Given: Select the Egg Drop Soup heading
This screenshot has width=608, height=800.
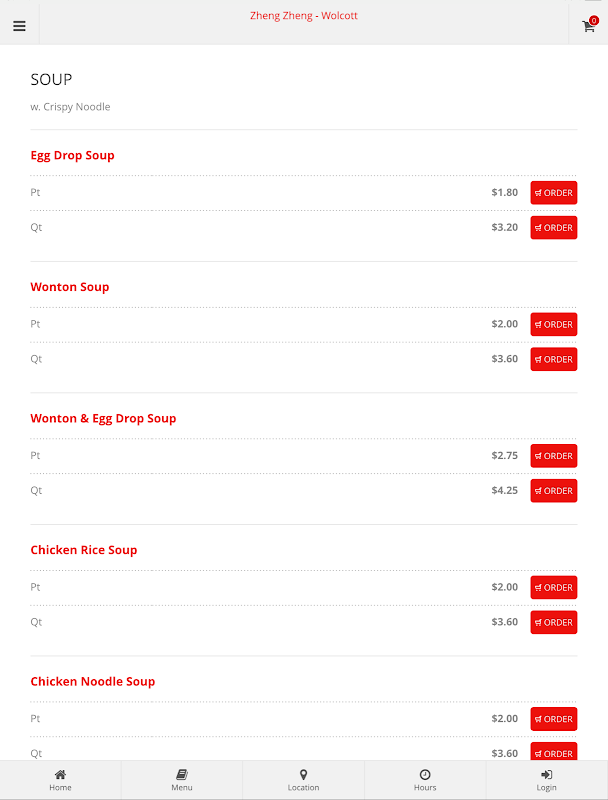Looking at the screenshot, I should click(x=72, y=155).
